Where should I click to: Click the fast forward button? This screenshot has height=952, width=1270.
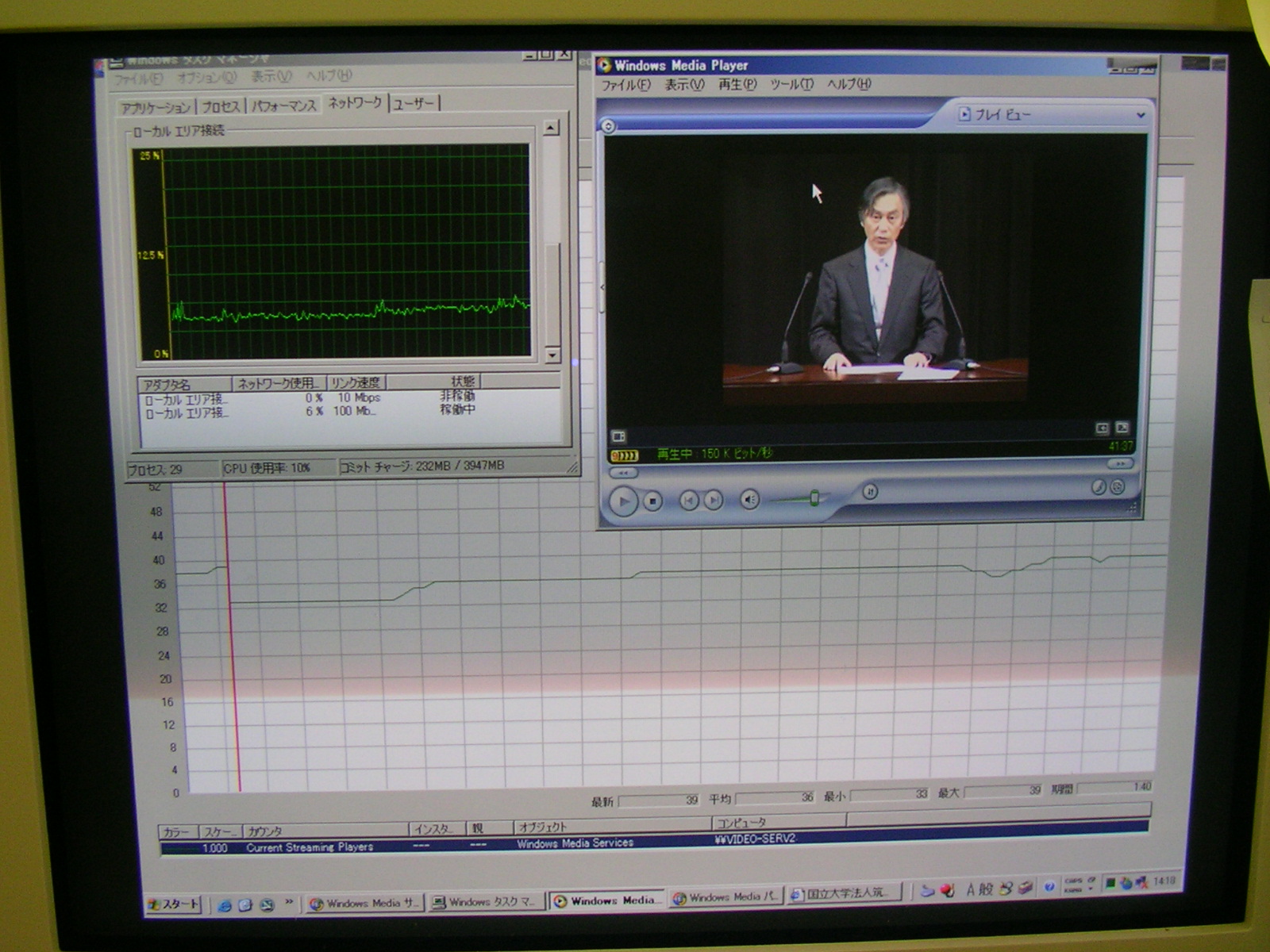[1121, 463]
